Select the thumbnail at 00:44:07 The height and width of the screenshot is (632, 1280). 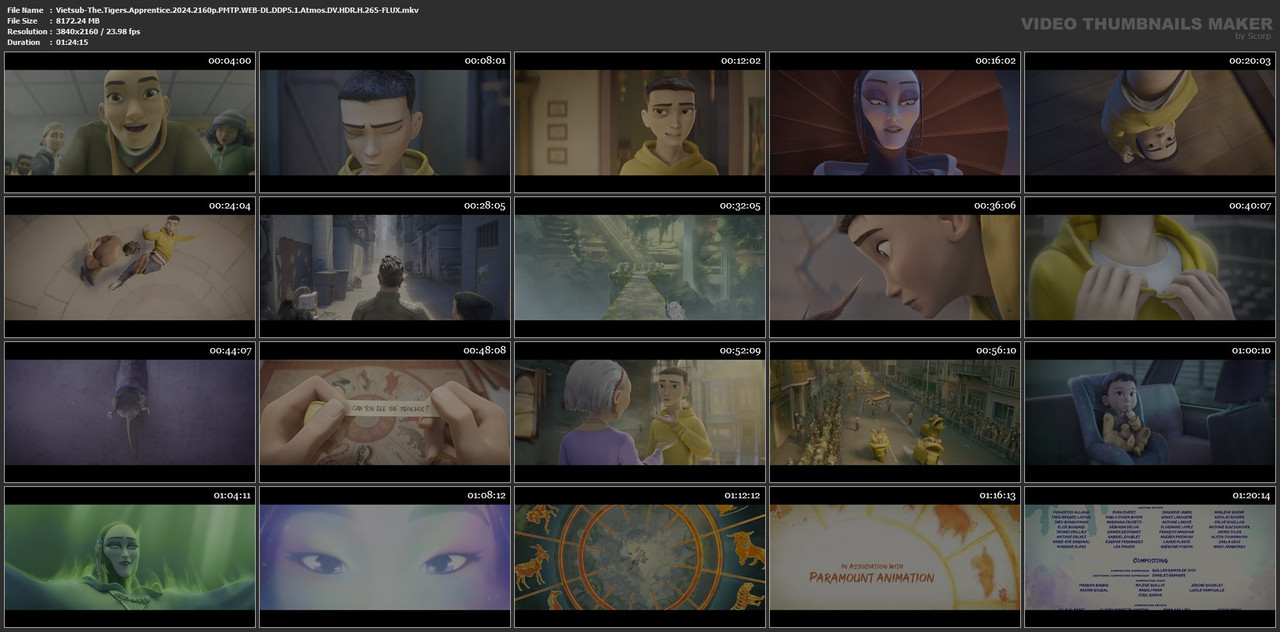(x=130, y=412)
